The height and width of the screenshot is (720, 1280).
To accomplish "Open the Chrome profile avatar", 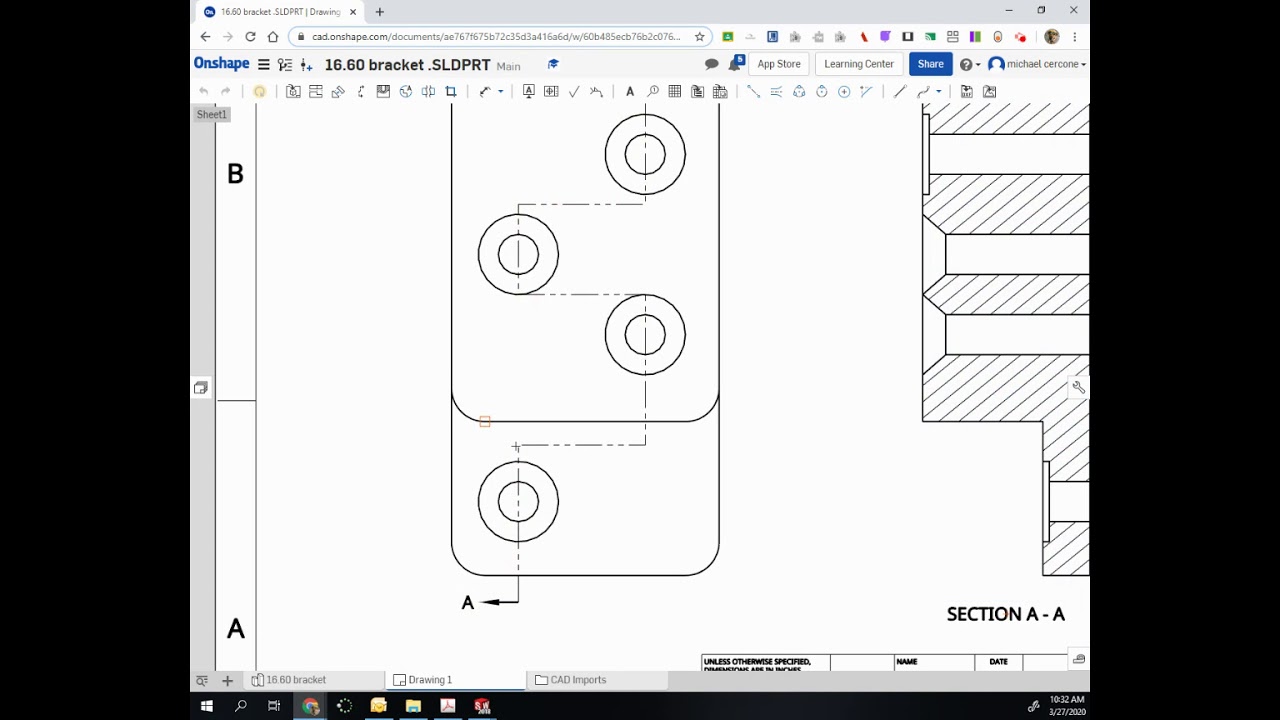I will [1052, 37].
